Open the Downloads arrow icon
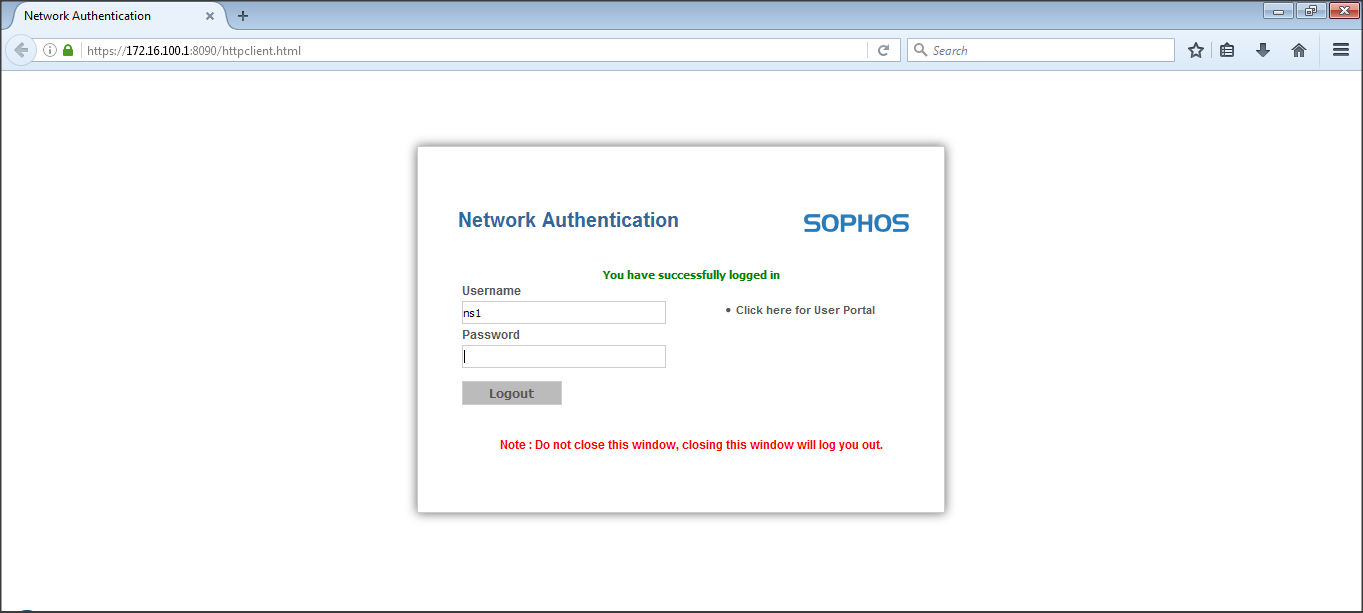Image resolution: width=1363 pixels, height=613 pixels. pos(1263,50)
